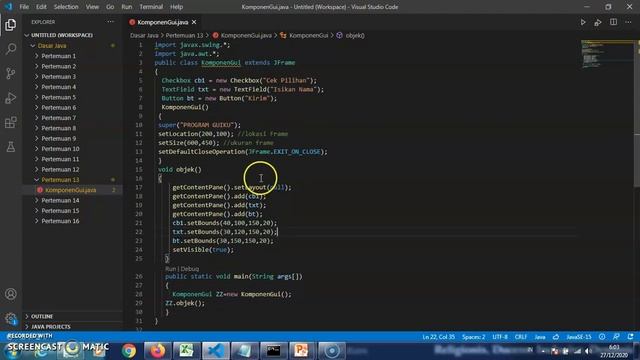The width and height of the screenshot is (640, 360).
Task: Expand the Pertemuan 5 folder
Action: 58,97
